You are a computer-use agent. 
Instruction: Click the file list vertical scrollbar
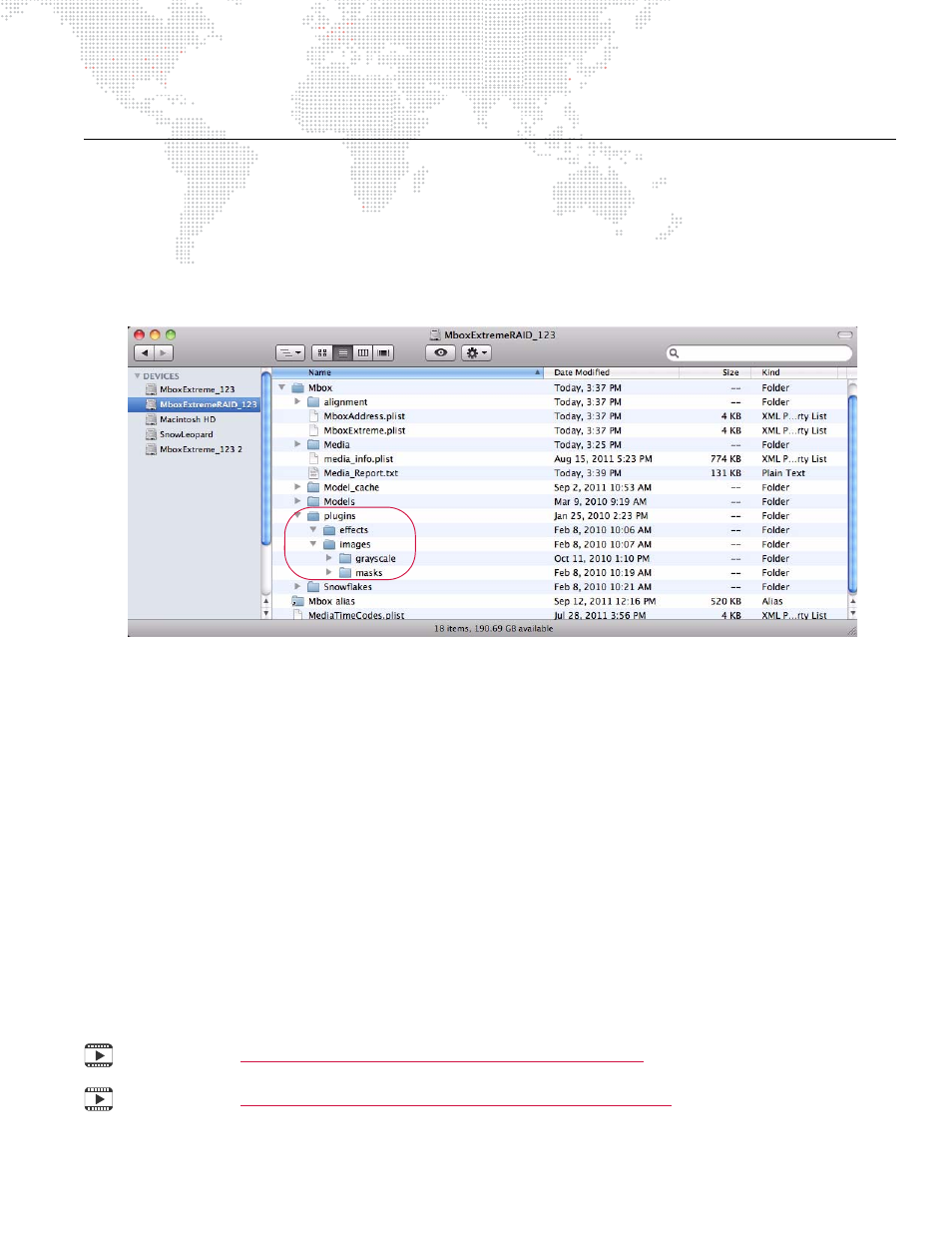852,494
